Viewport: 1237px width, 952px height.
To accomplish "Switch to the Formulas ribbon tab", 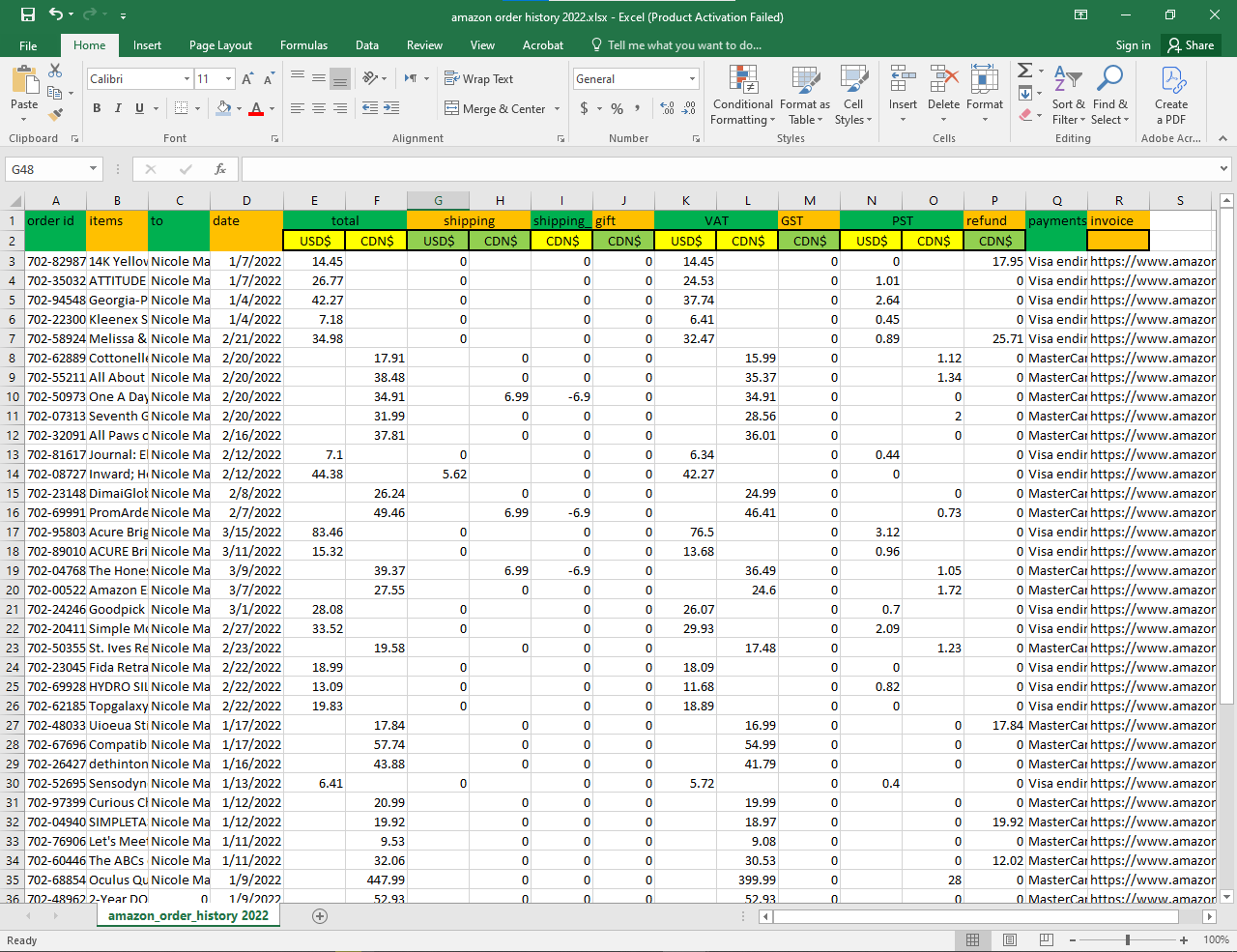I will [303, 45].
